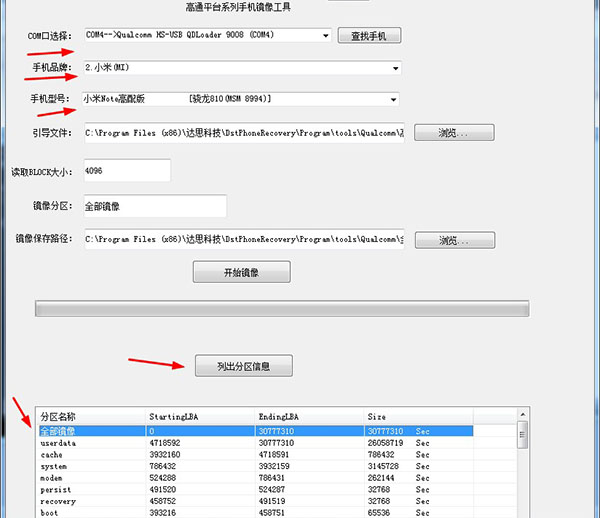The width and height of the screenshot is (600, 518).
Task: Select the recovery partition row
Action: tap(256, 501)
